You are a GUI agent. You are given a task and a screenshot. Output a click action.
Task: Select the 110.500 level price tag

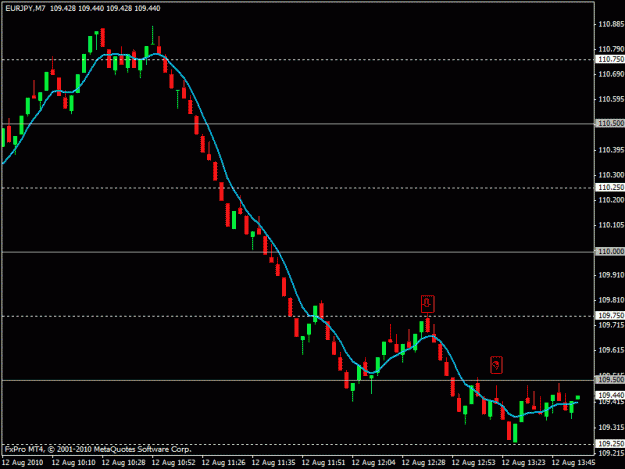pyautogui.click(x=610, y=124)
